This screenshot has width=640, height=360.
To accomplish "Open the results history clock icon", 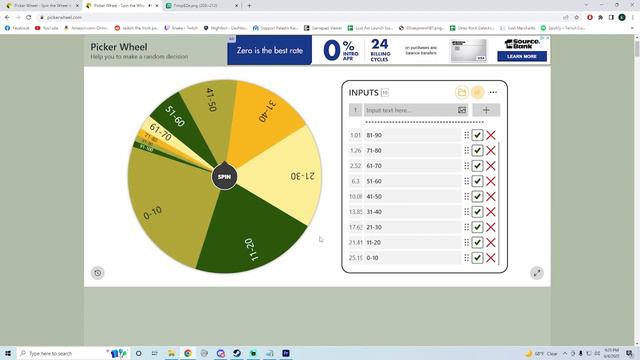I will point(98,273).
